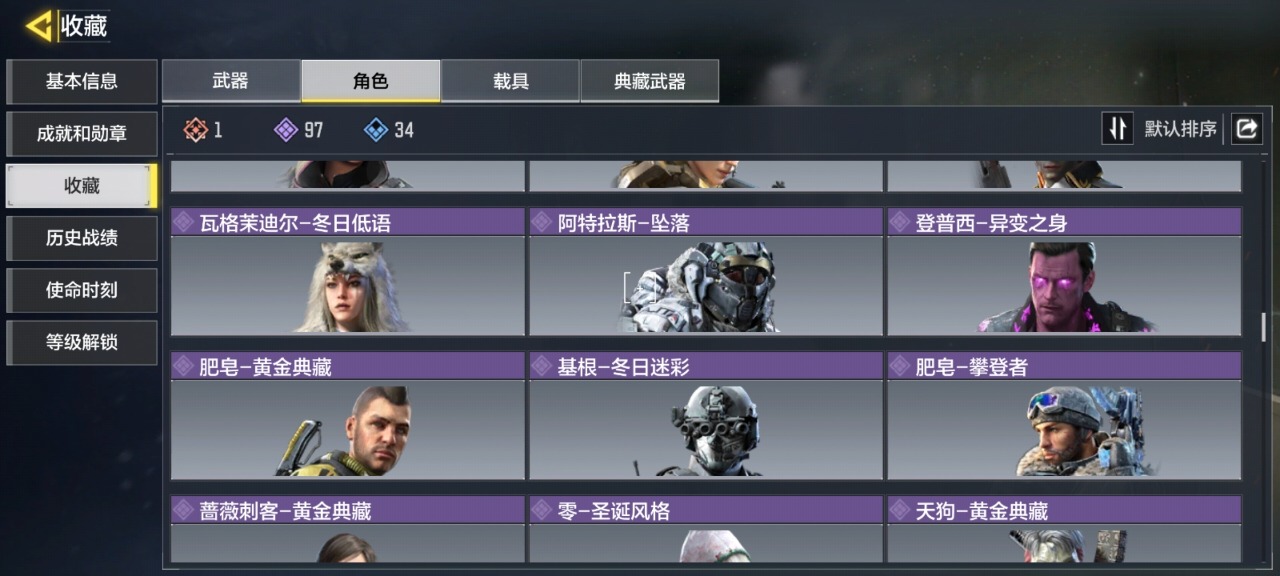Click rarity diamond icon on 登普西-异变之身
Viewport: 1280px width, 576px height.
point(900,222)
